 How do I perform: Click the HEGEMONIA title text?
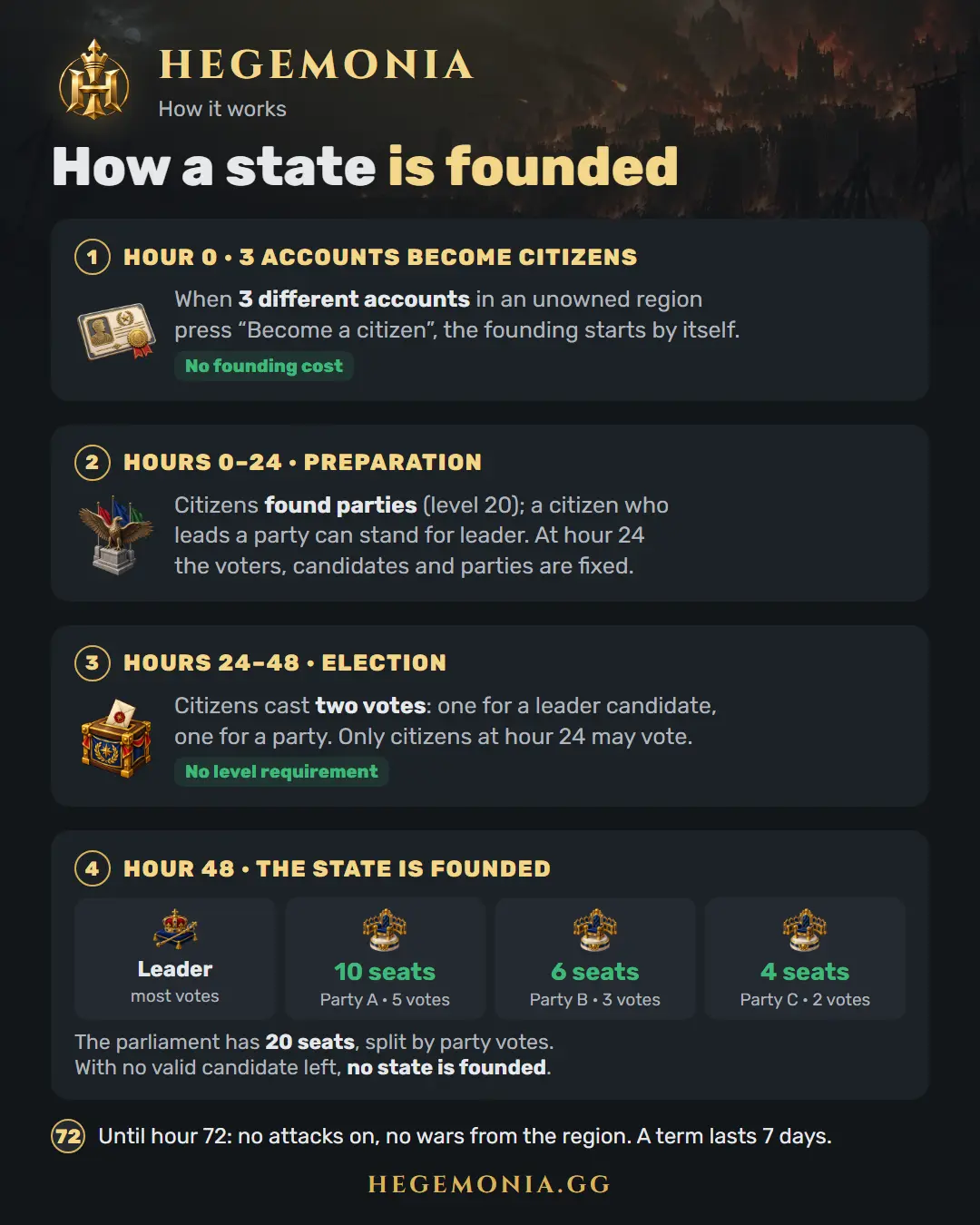pyautogui.click(x=316, y=64)
